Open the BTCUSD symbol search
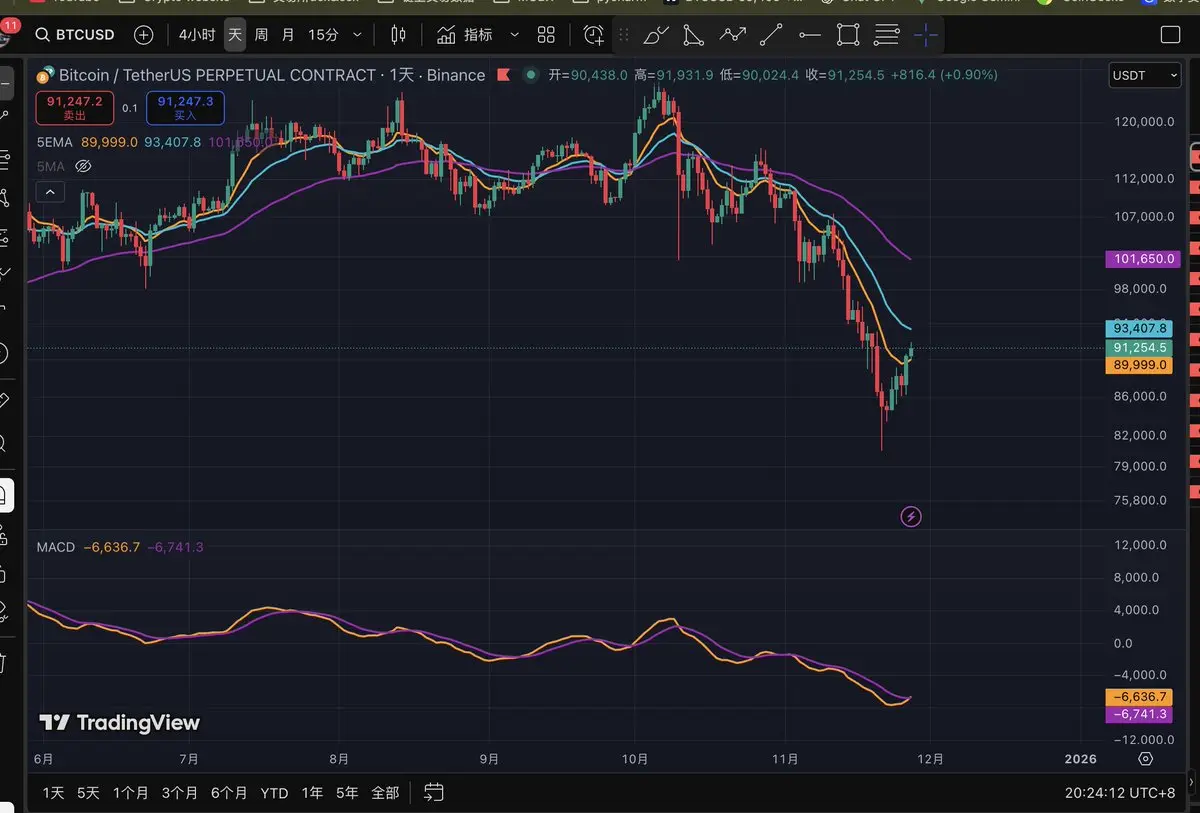1200x813 pixels. [x=75, y=35]
